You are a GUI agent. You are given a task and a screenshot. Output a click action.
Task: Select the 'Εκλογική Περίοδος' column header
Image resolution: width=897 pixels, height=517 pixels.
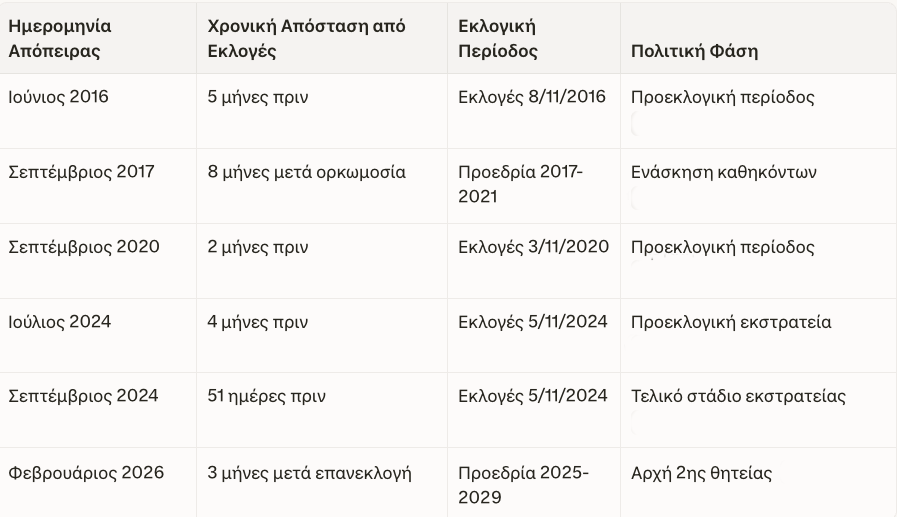(497, 38)
